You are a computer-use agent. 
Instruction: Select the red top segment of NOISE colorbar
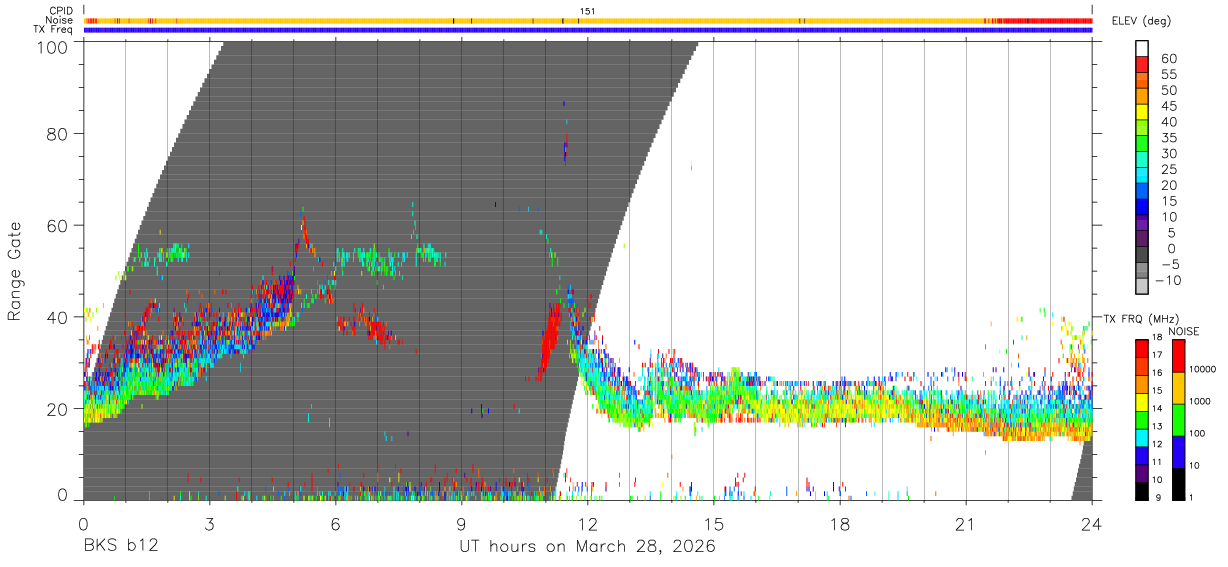[x=1177, y=355]
